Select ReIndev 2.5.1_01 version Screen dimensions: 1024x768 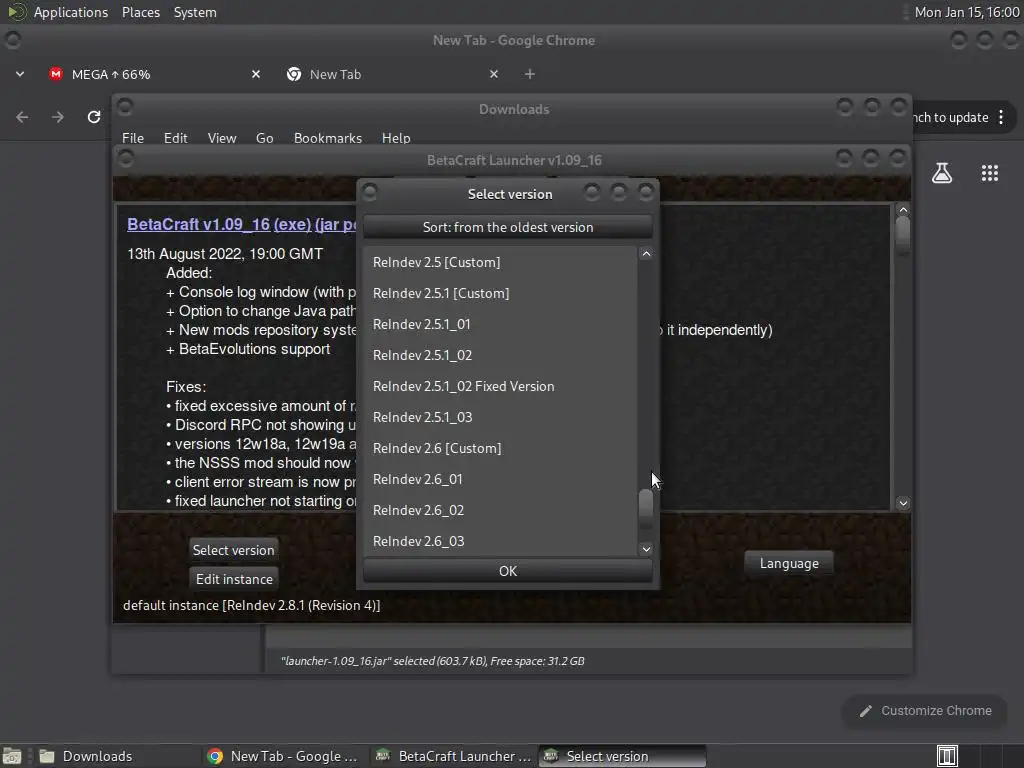[500, 324]
